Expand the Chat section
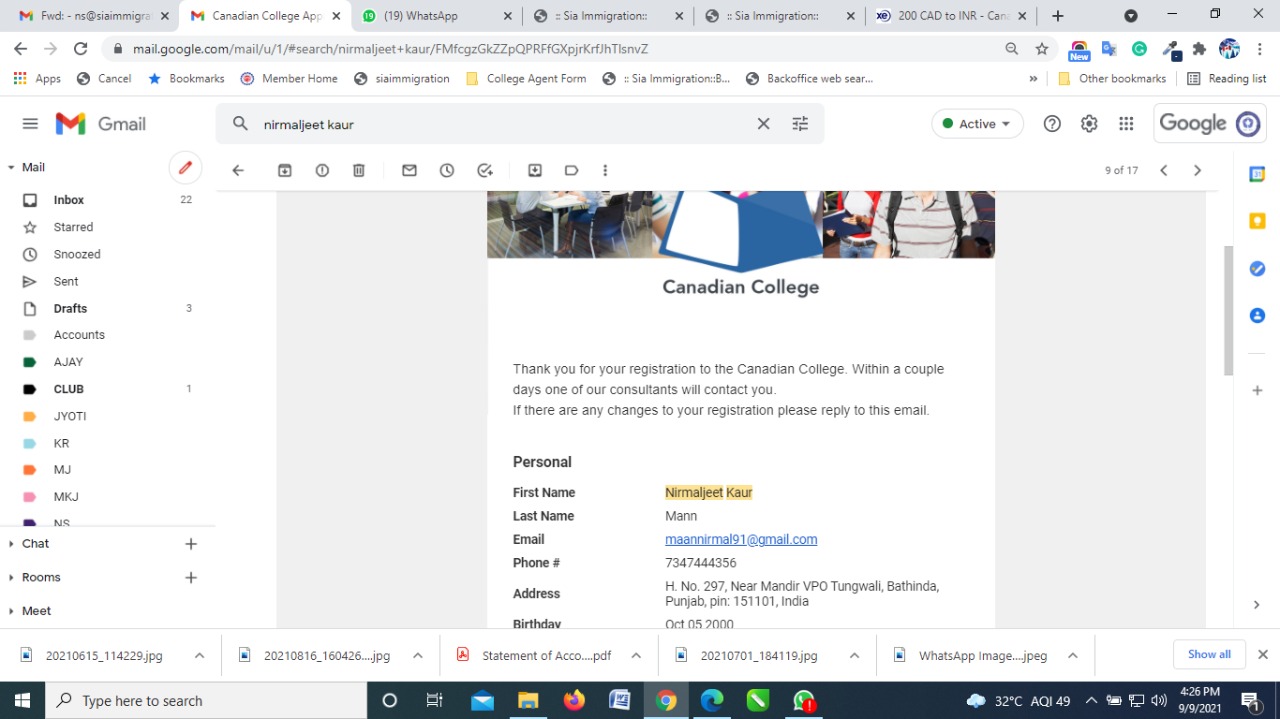 pos(11,544)
